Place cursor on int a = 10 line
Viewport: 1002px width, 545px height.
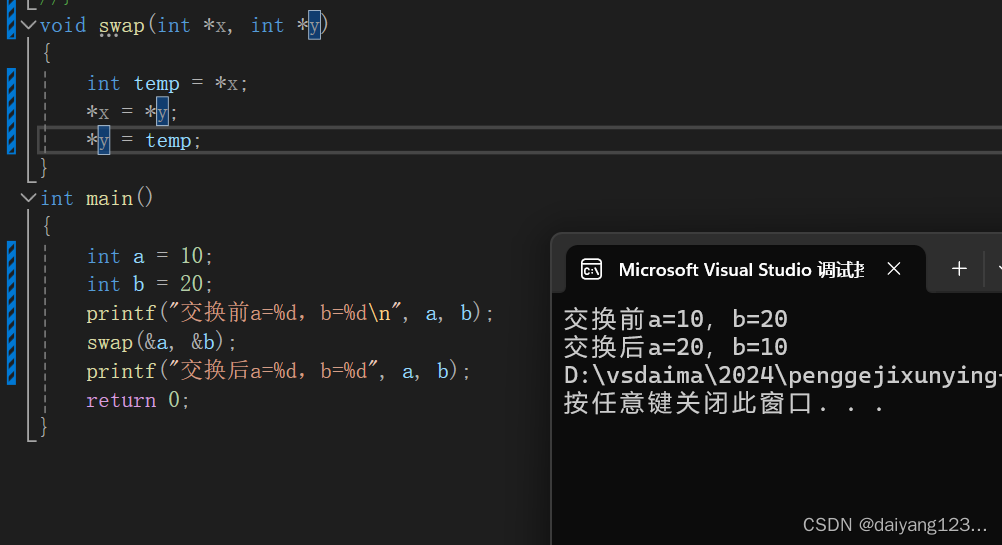150,256
